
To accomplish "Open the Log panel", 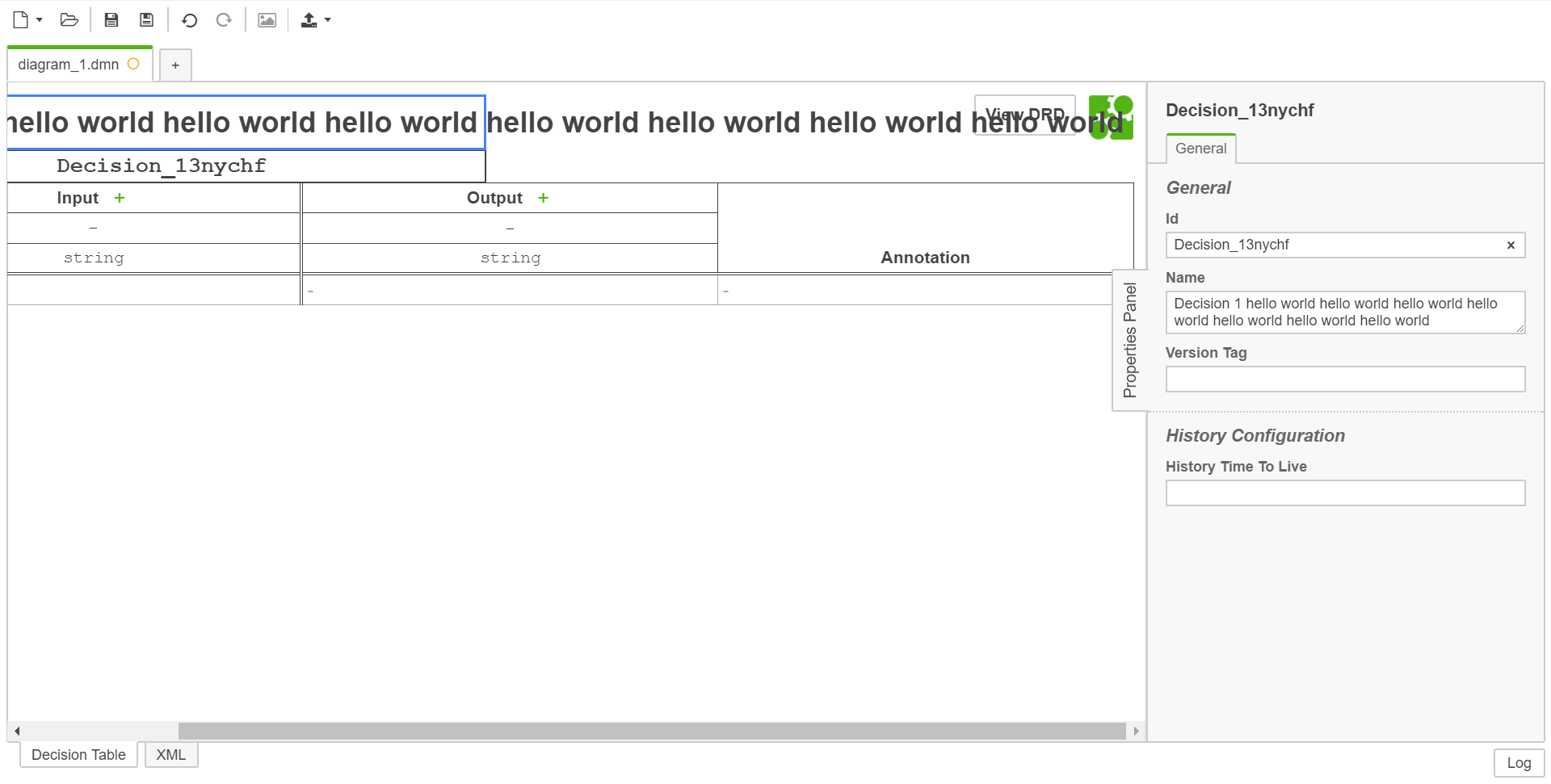I will [1518, 762].
